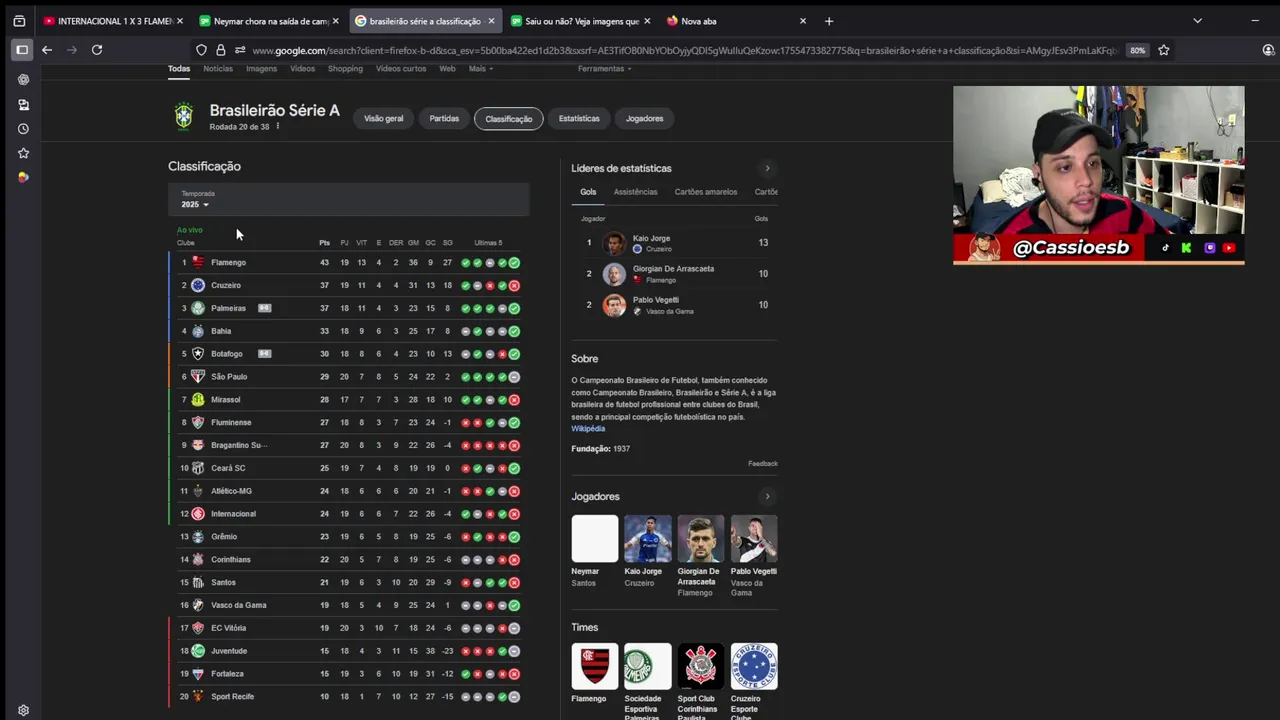This screenshot has width=1280, height=720.
Task: Open the Sport Club Corinthians Paulista team card
Action: [701, 681]
